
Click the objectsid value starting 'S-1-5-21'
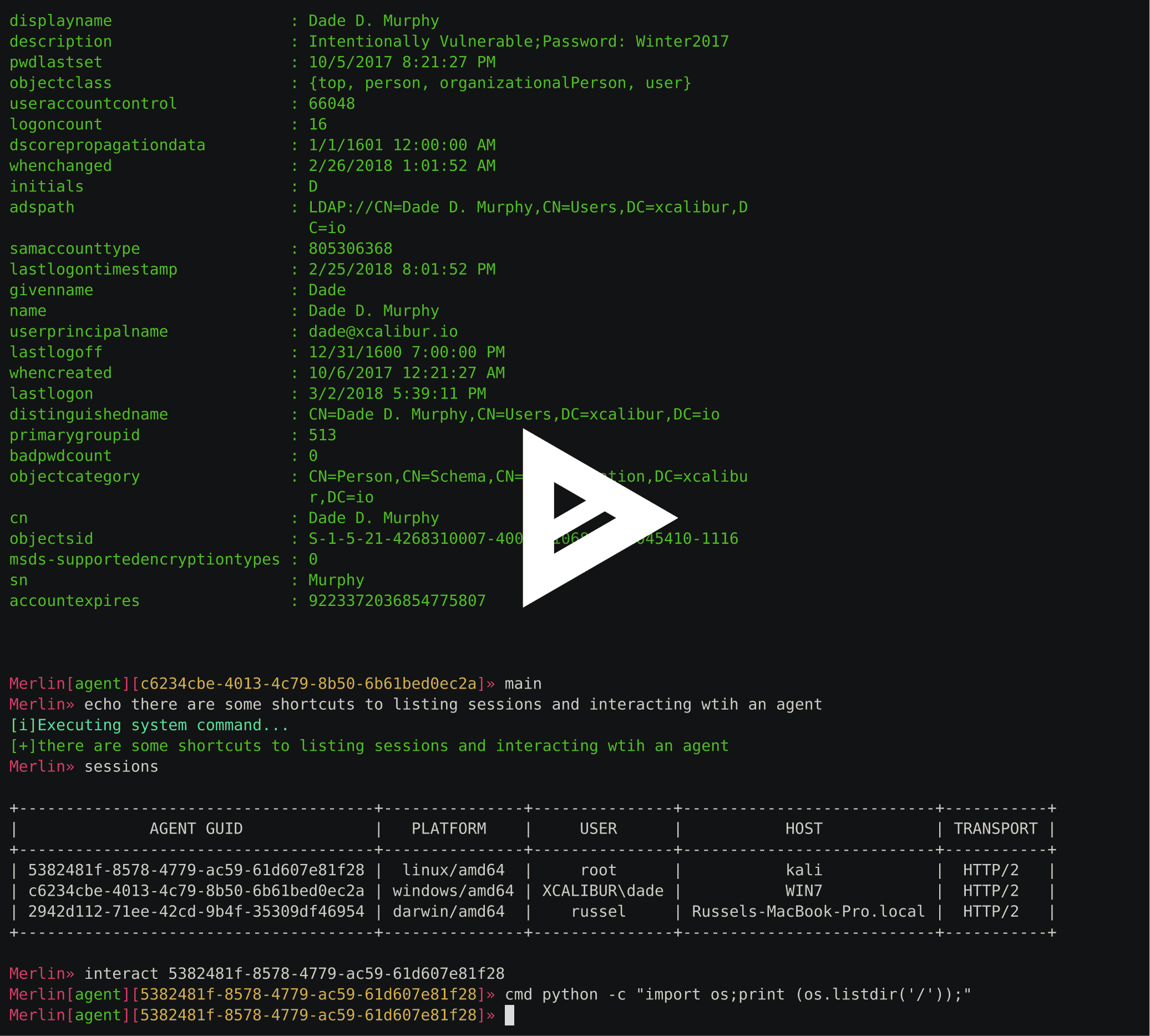coord(524,538)
